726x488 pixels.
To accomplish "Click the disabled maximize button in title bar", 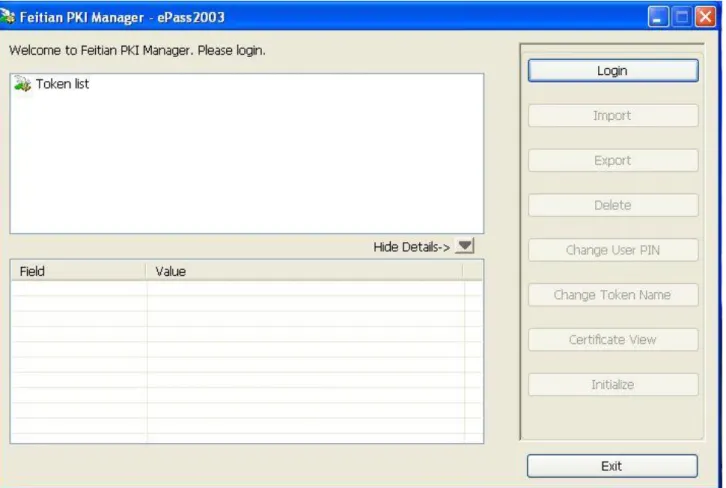I will 682,17.
